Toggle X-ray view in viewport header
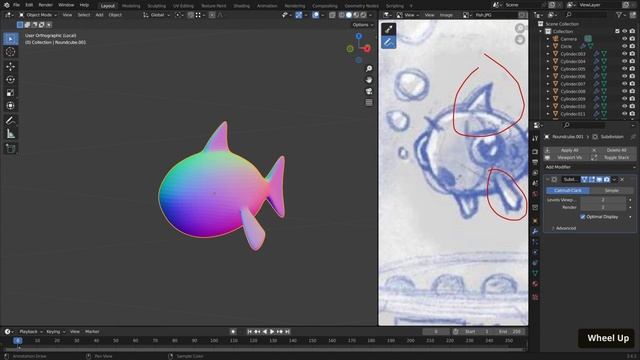640x360 pixels. tap(332, 15)
